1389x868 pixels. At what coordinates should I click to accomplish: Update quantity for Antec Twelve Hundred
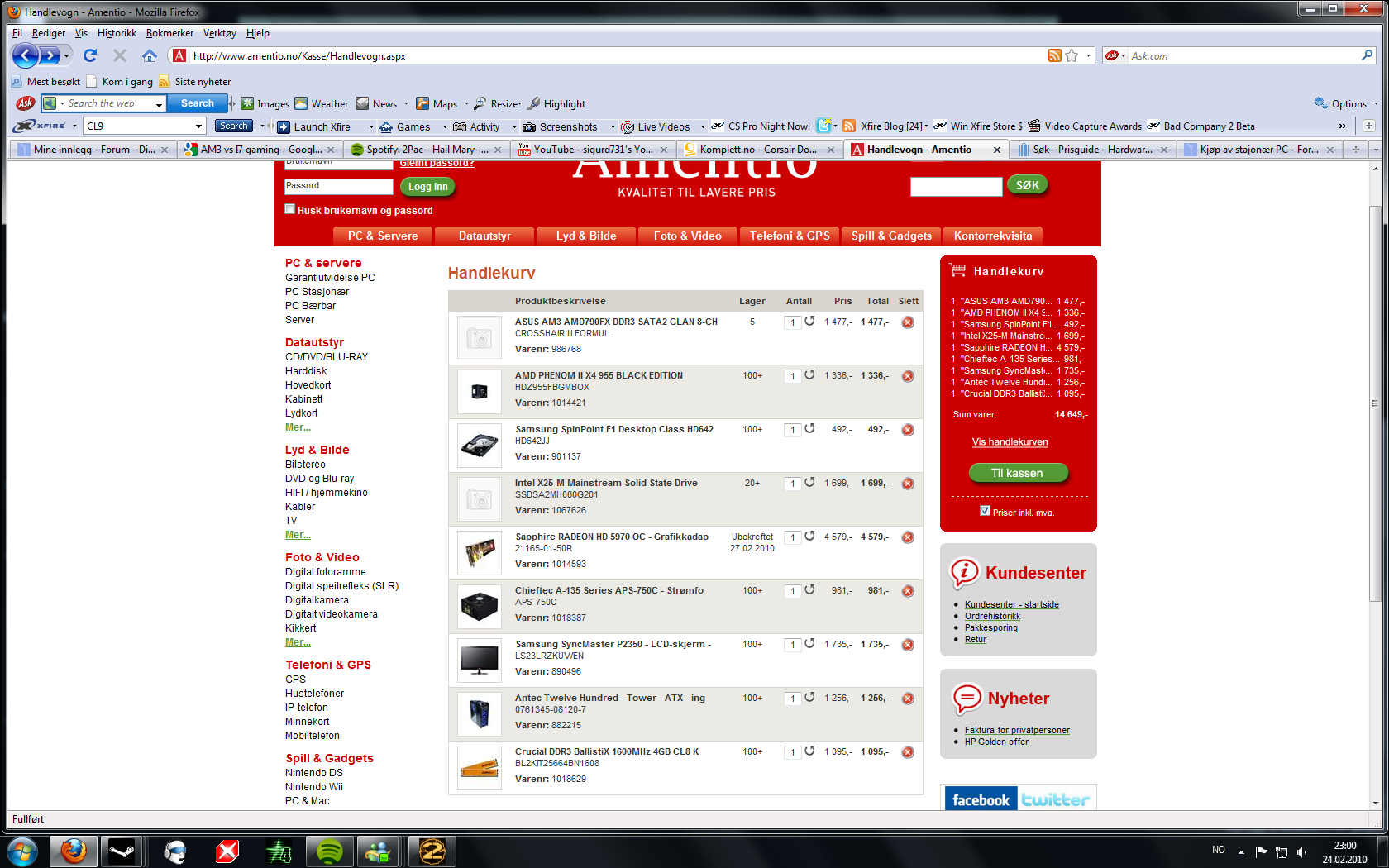click(x=810, y=697)
